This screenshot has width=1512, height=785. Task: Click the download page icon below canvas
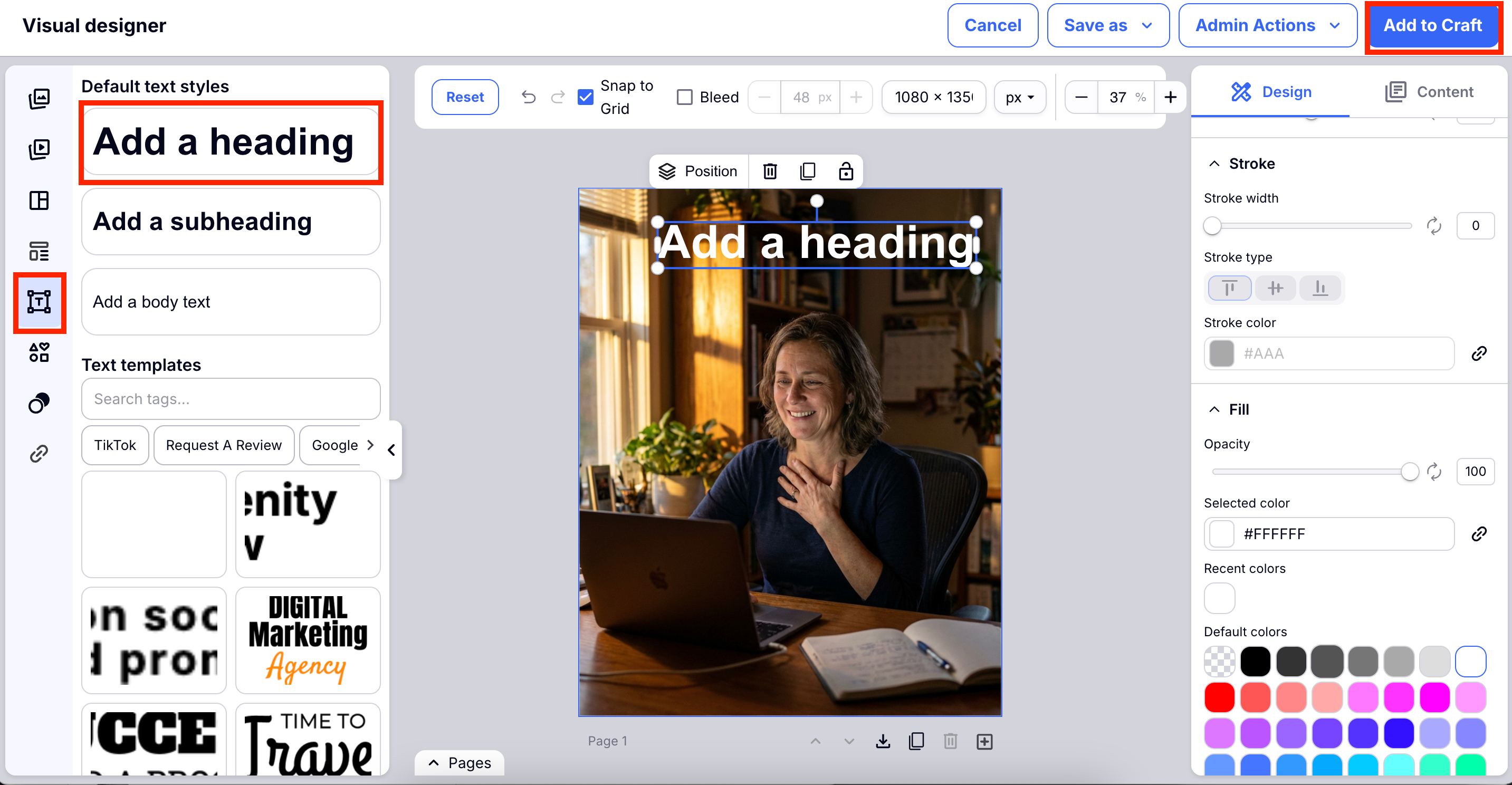pyautogui.click(x=883, y=741)
